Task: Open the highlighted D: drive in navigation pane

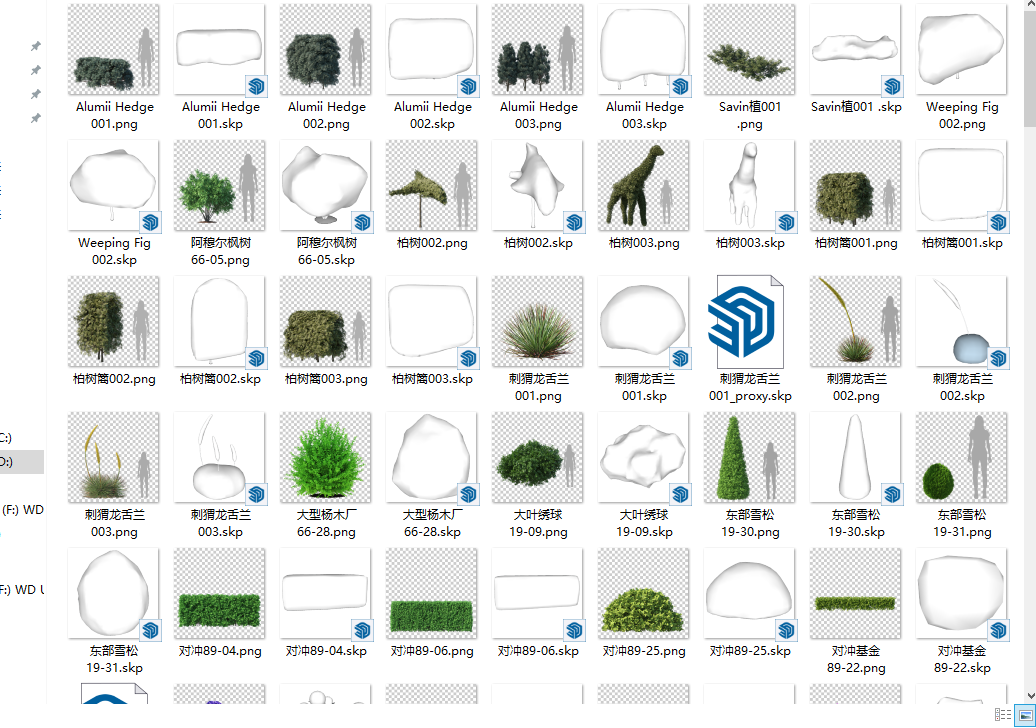Action: pos(22,462)
